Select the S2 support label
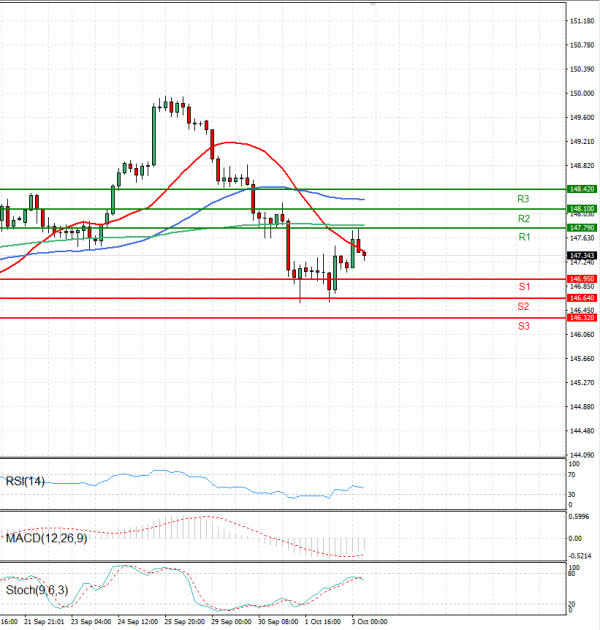This screenshot has width=600, height=630. pyautogui.click(x=523, y=306)
